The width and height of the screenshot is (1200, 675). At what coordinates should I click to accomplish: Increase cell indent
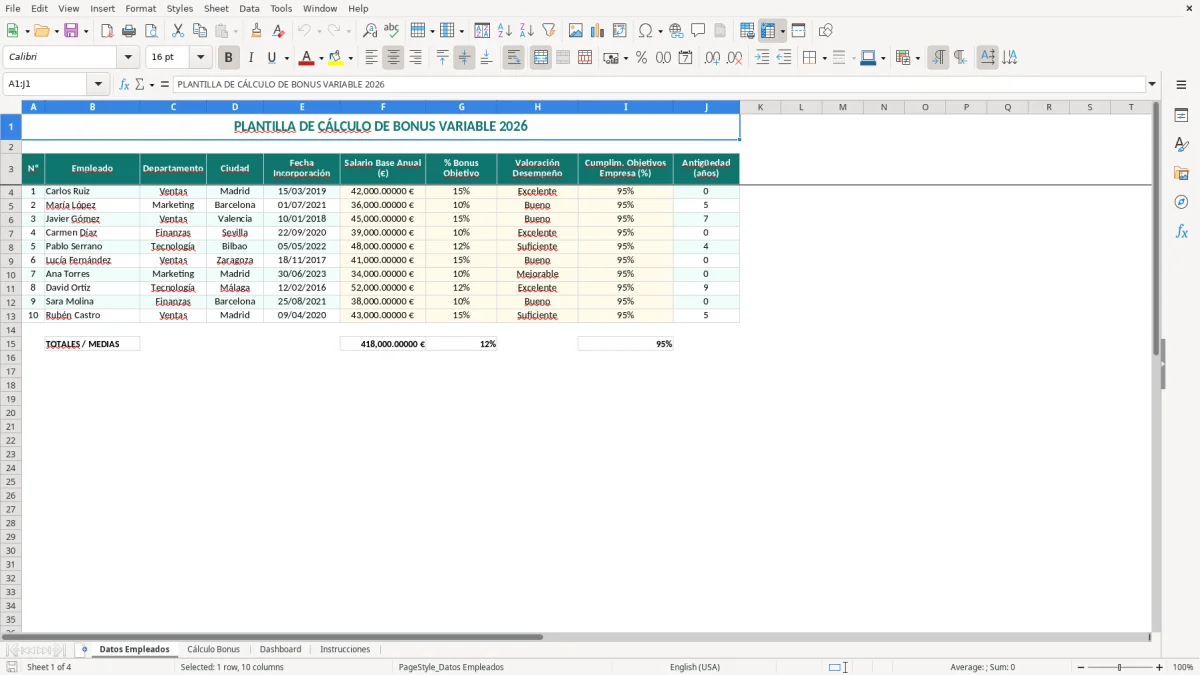[762, 58]
